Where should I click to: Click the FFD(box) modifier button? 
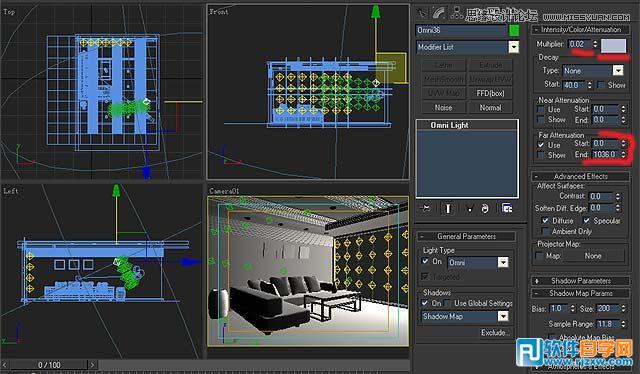pyautogui.click(x=490, y=93)
